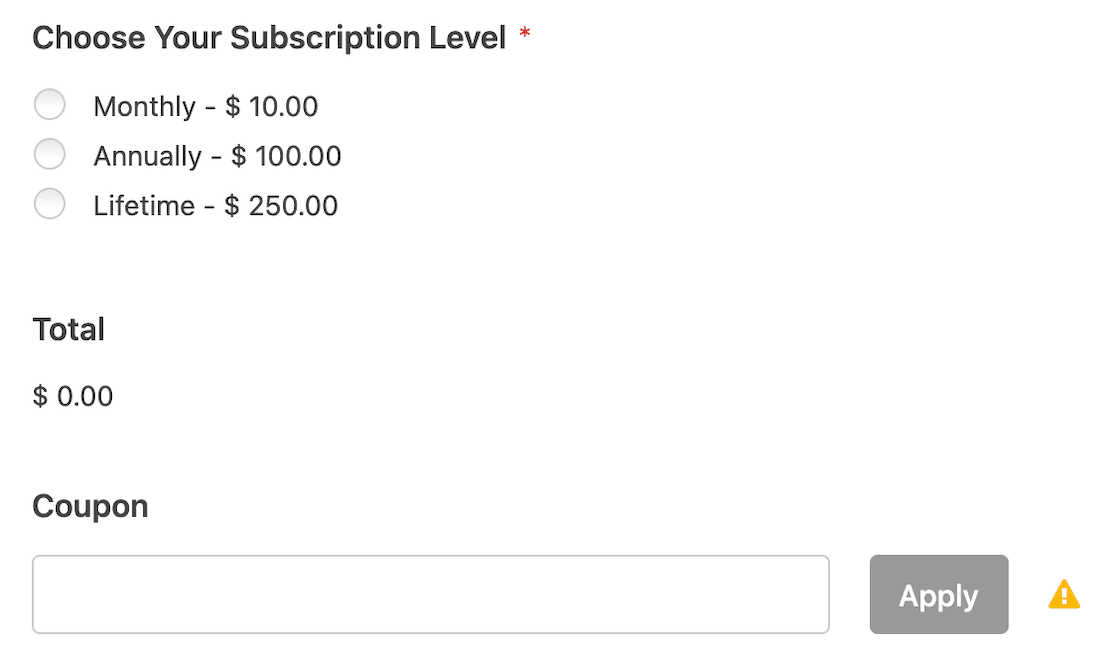Click the Coupon field label
This screenshot has width=1116, height=649.
[90, 507]
